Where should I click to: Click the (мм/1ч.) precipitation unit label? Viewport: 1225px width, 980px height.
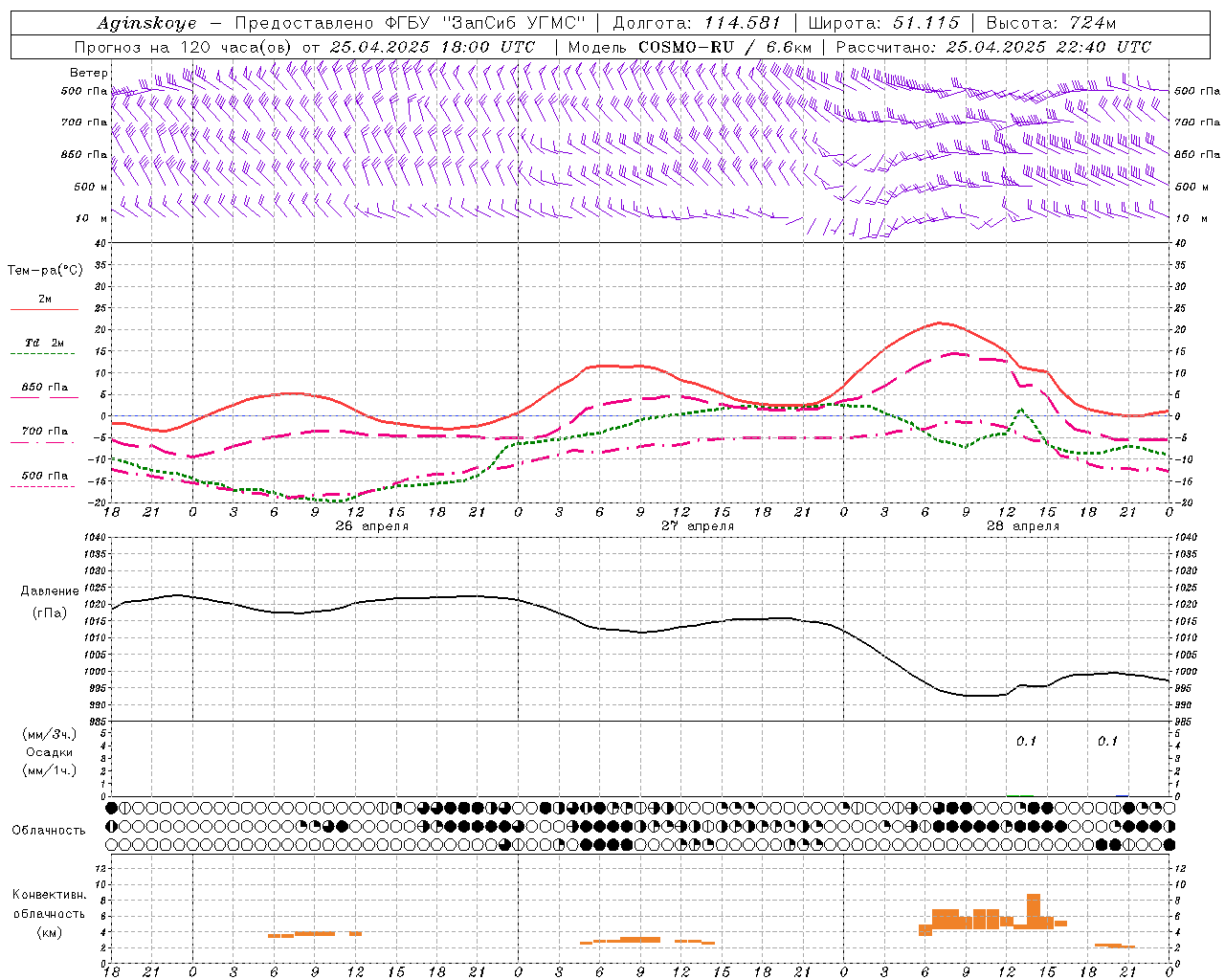pyautogui.click(x=50, y=770)
